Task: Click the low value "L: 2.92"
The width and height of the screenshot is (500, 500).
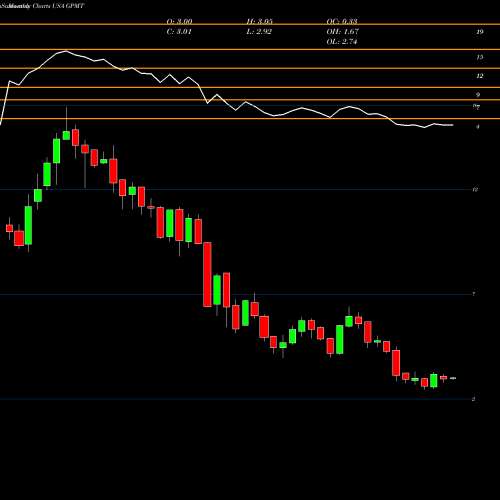Action: [x=259, y=32]
